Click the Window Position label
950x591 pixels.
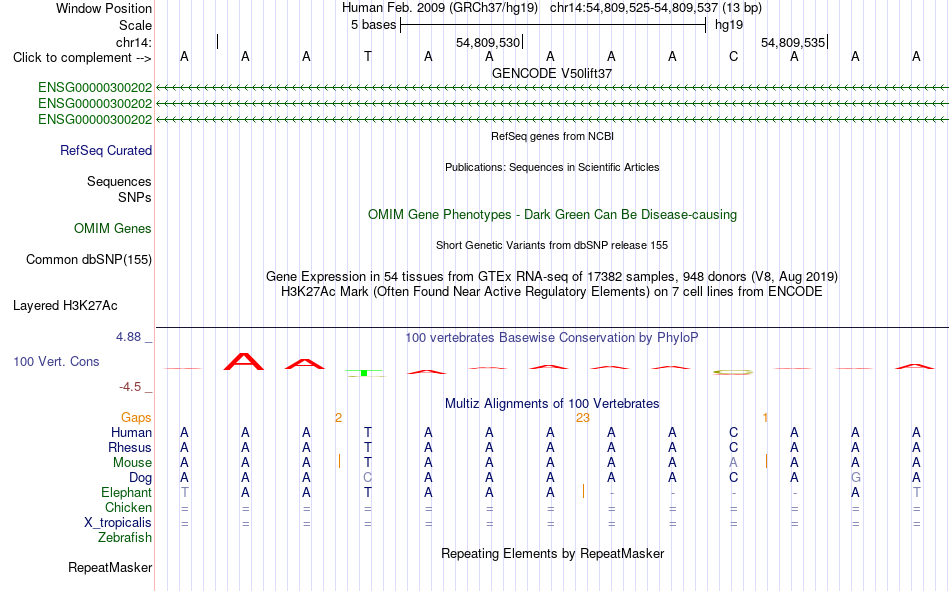coord(104,8)
